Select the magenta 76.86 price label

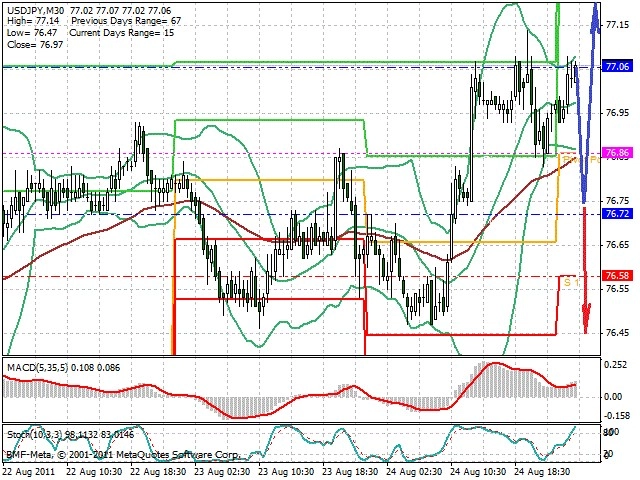pos(618,153)
